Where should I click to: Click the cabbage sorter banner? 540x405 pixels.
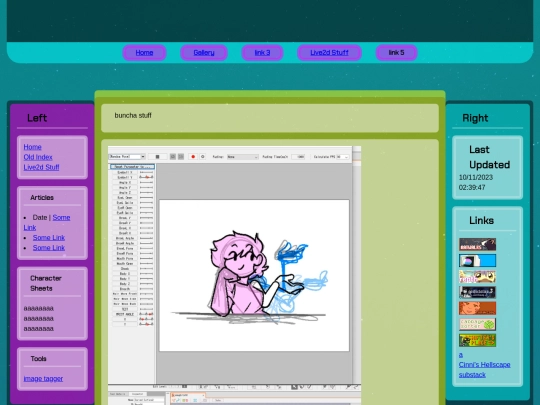point(477,324)
